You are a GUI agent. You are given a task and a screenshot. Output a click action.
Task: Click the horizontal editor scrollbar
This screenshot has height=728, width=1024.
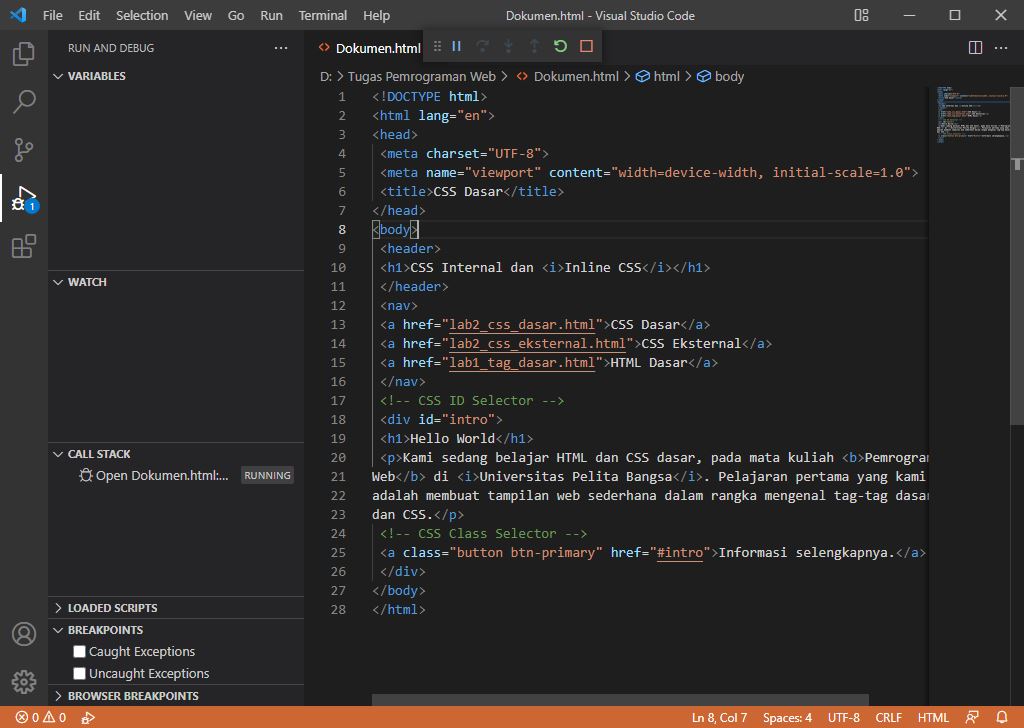(x=620, y=700)
